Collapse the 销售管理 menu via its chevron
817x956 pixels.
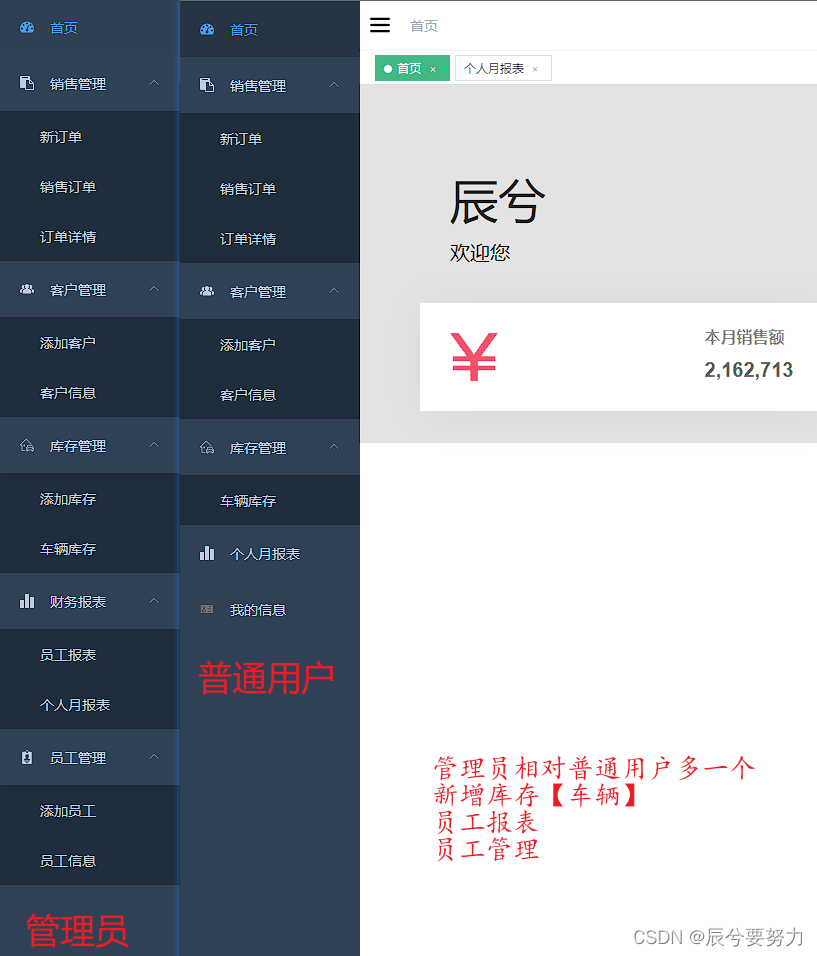point(155,84)
